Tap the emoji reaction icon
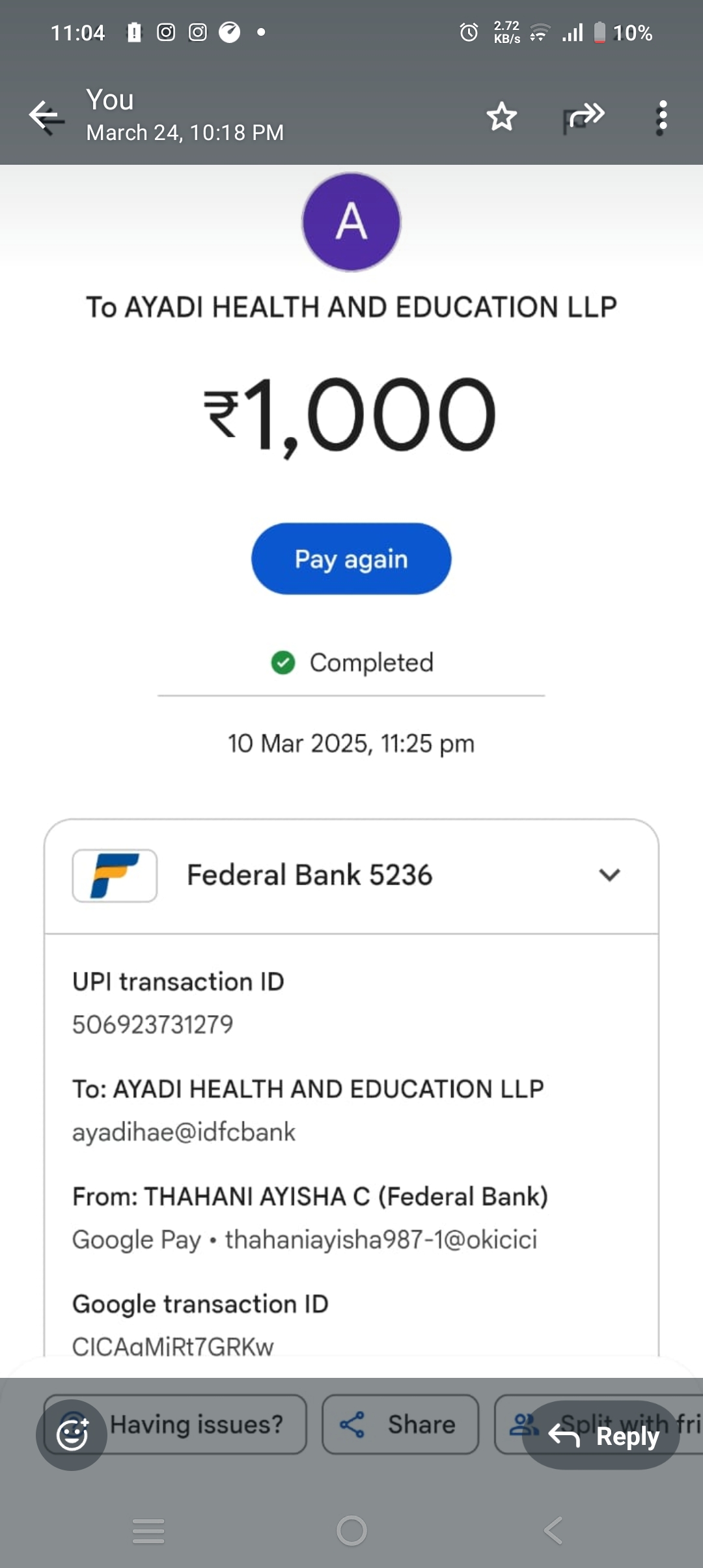The height and width of the screenshot is (1568, 703). (72, 1435)
